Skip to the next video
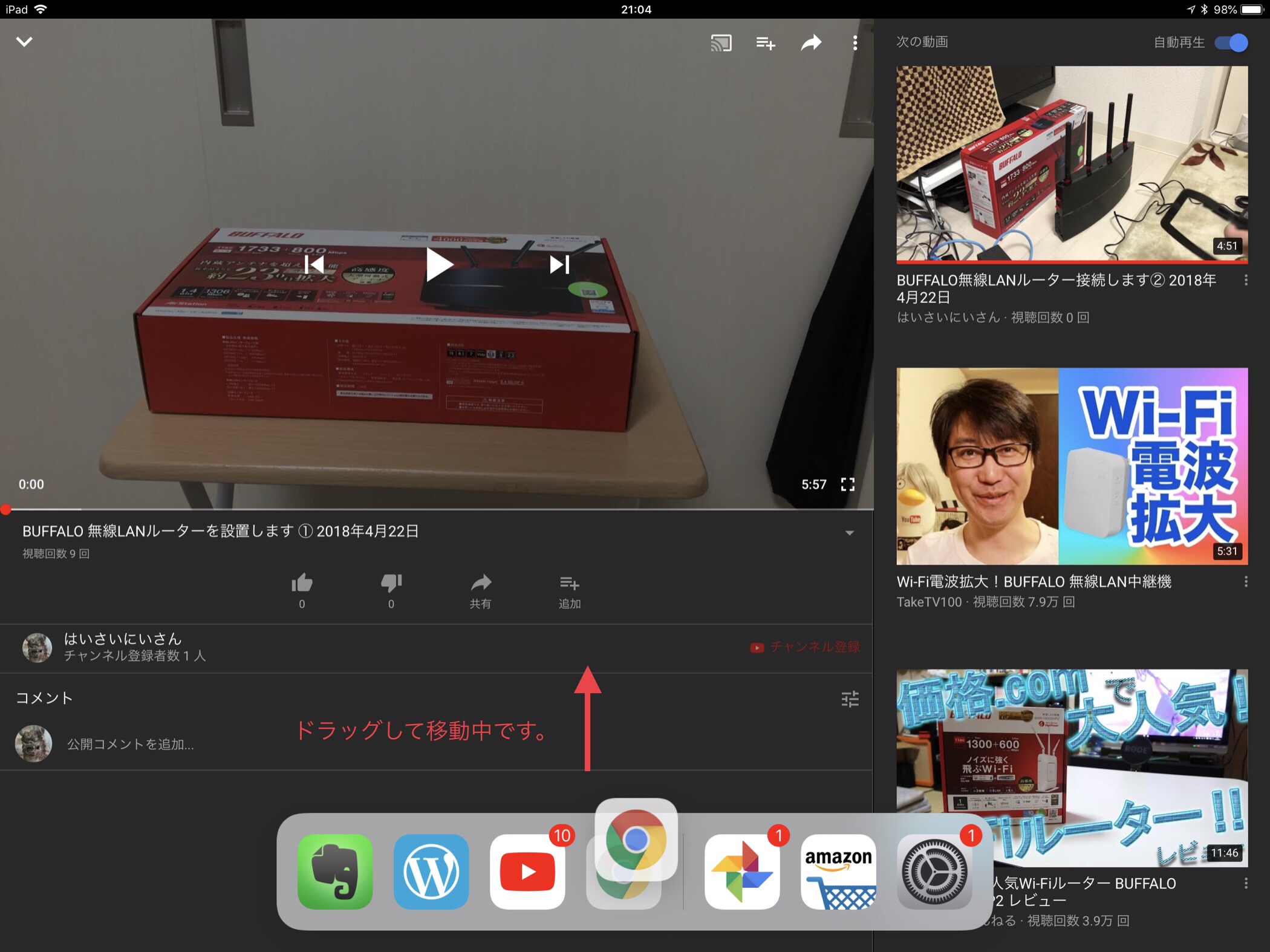The height and width of the screenshot is (952, 1270). point(559,264)
